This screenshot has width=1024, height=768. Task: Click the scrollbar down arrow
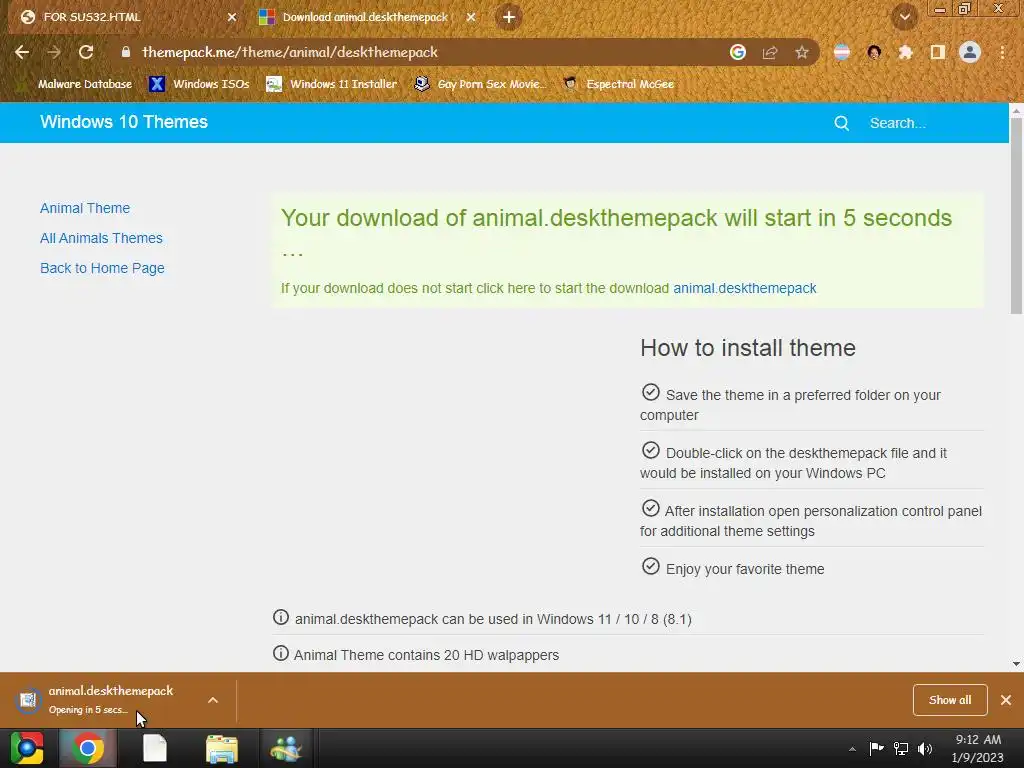(1016, 664)
